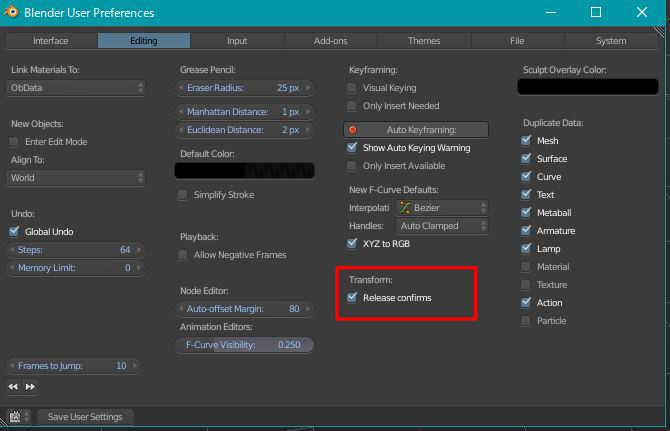Decrease Euclidean Distance with left arrow
This screenshot has width=670, height=431.
181,129
